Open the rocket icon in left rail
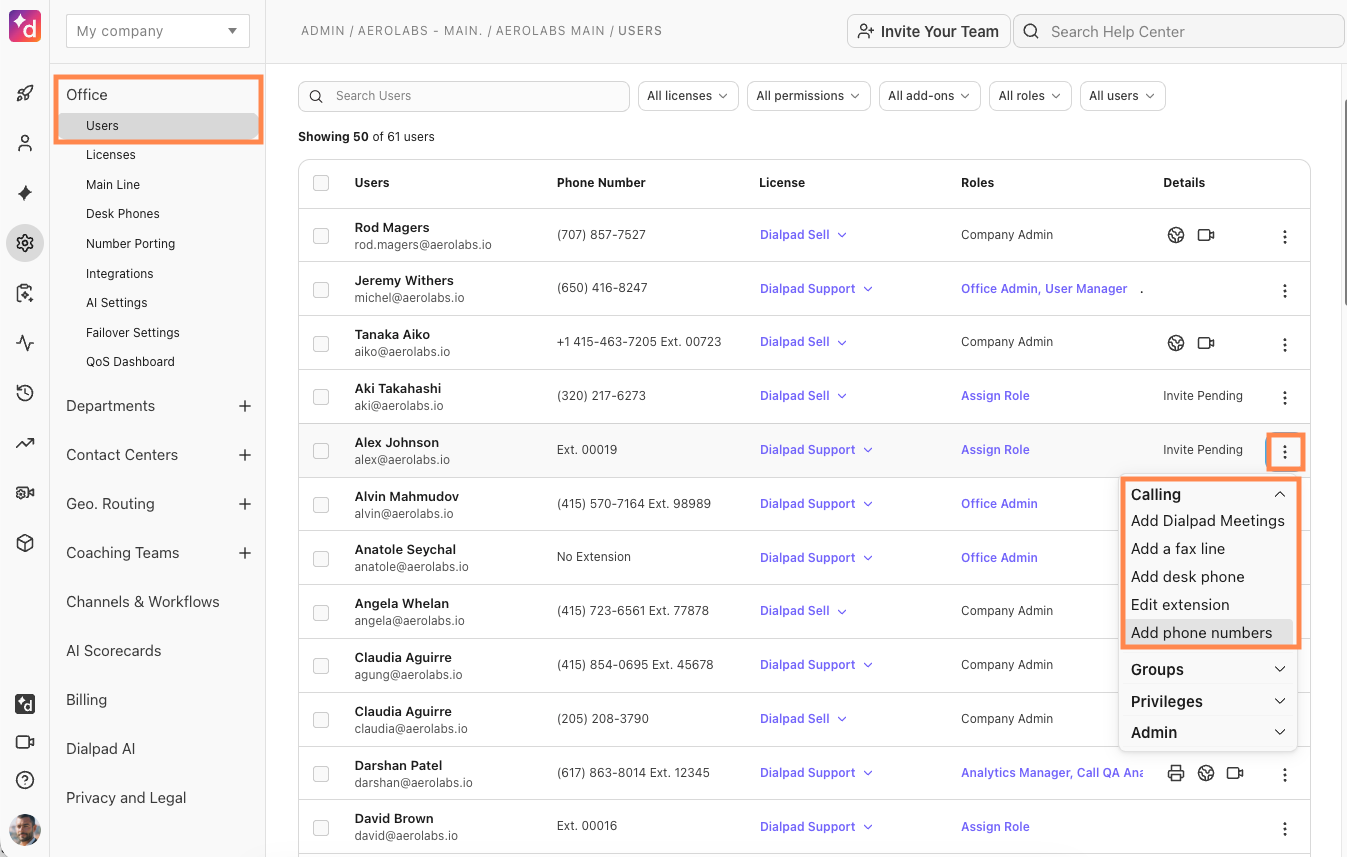Screen dimensions: 1347x857 25,94
